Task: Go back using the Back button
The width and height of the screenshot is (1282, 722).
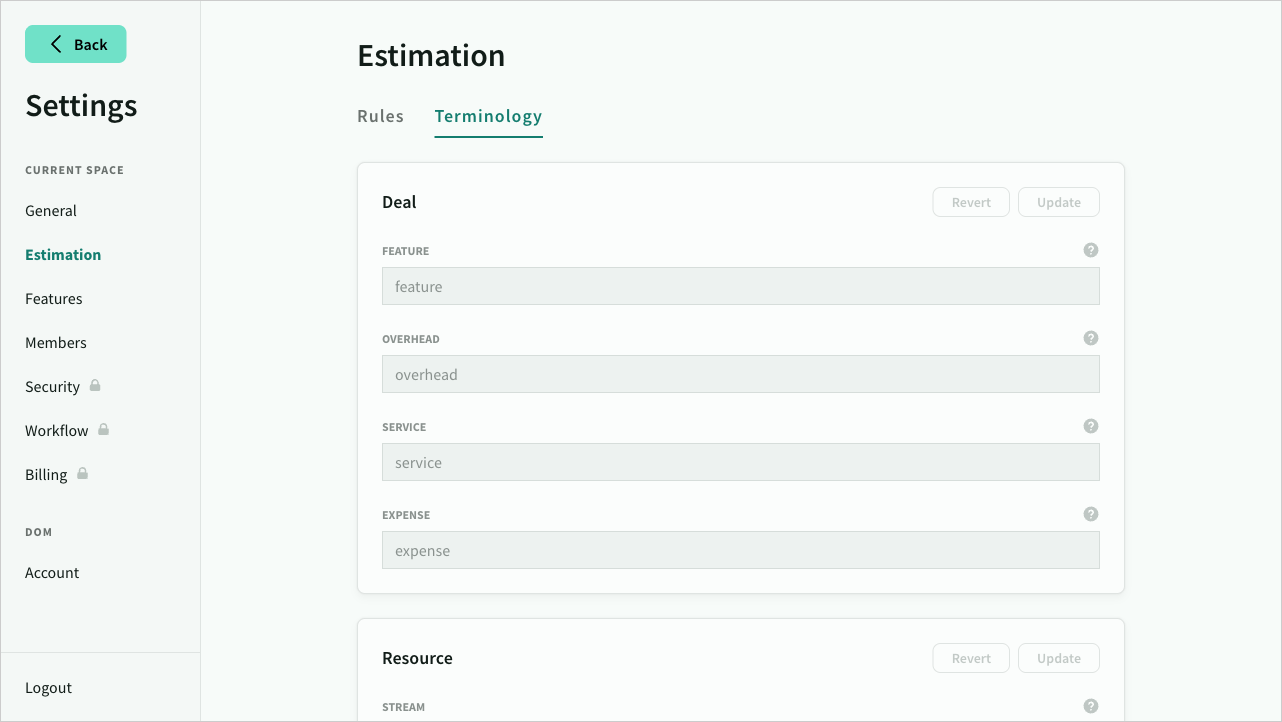Action: coord(76,44)
